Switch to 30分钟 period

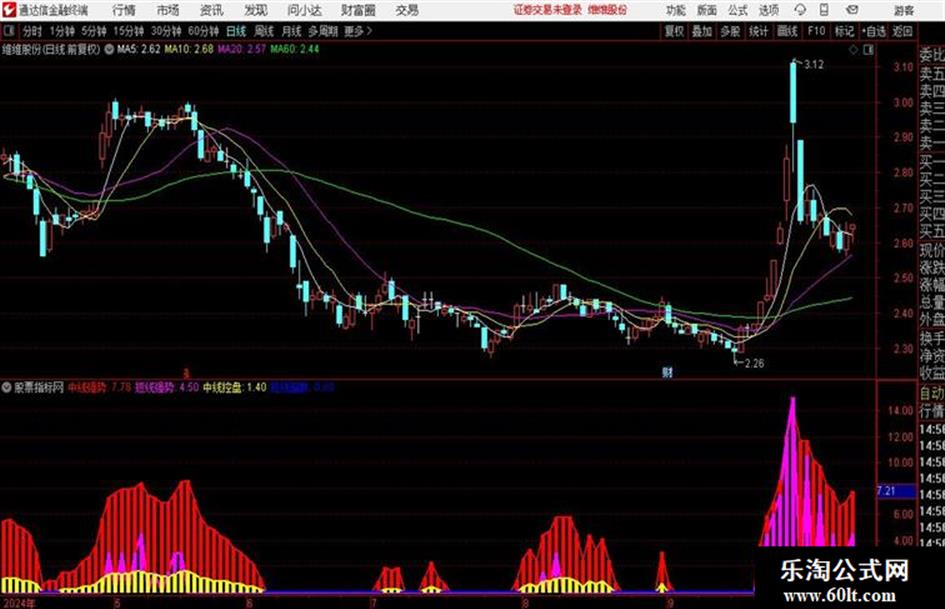tap(166, 31)
